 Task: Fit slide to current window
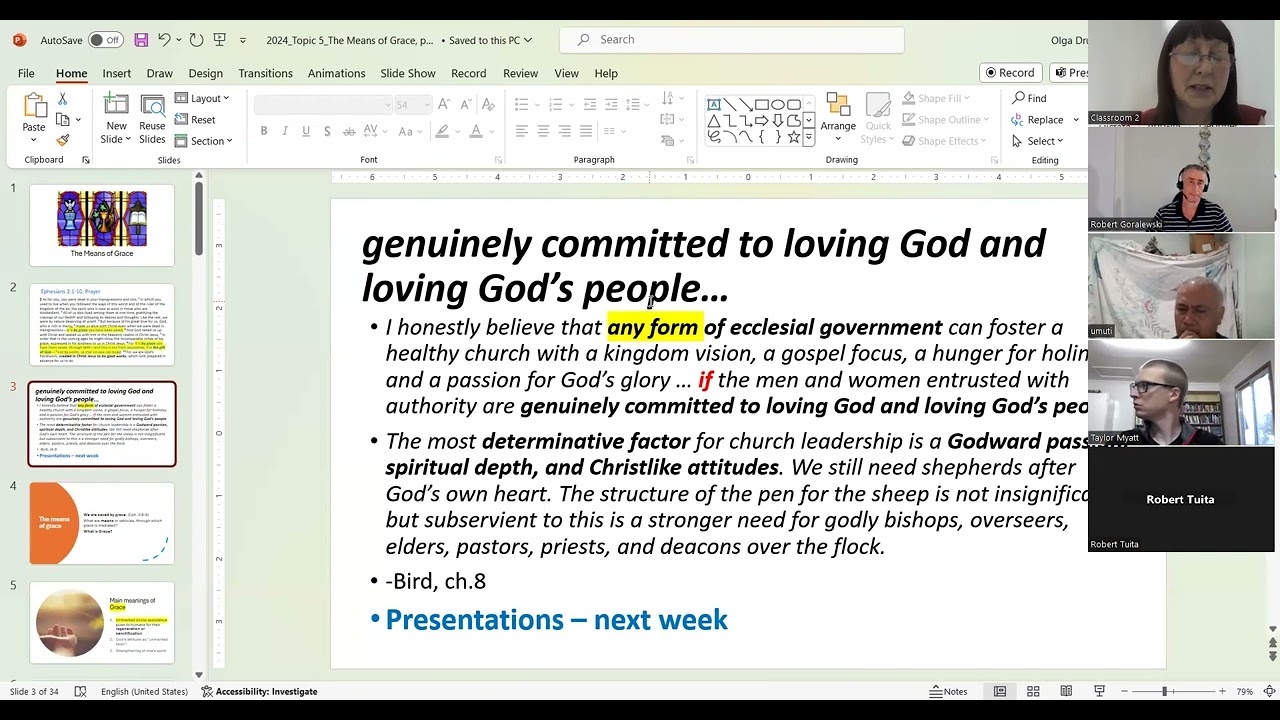coord(1270,691)
